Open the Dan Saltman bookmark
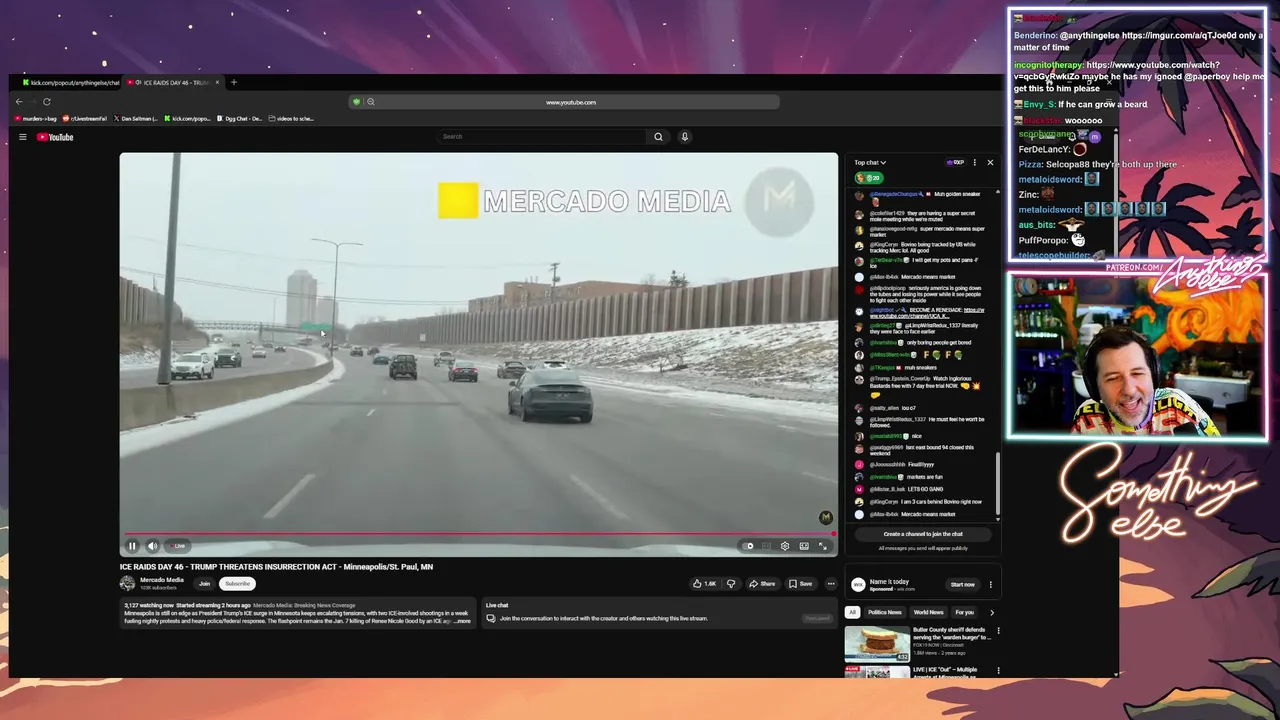The height and width of the screenshot is (720, 1280). coord(137,119)
